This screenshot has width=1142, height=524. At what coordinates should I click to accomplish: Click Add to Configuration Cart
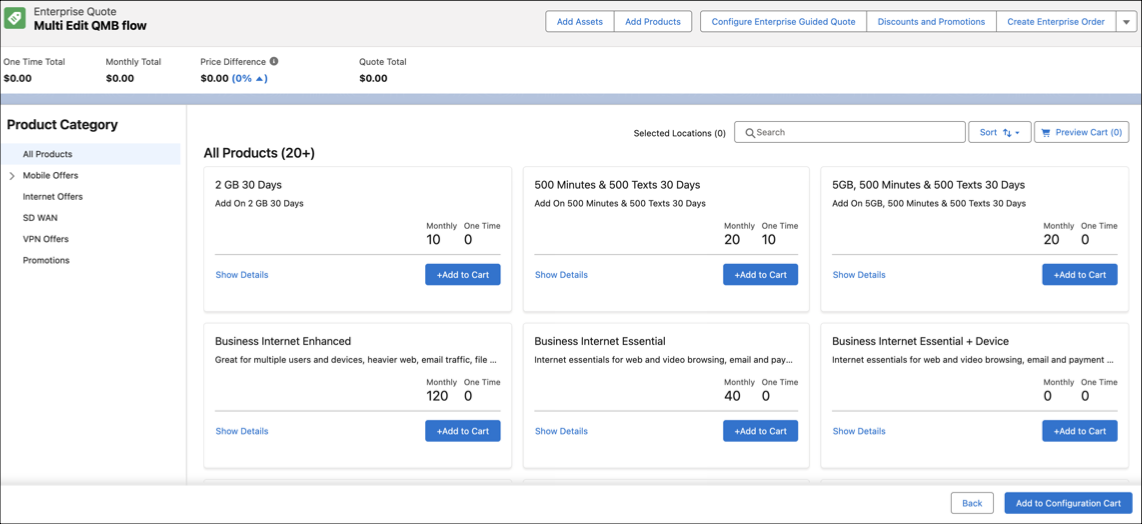point(1068,503)
